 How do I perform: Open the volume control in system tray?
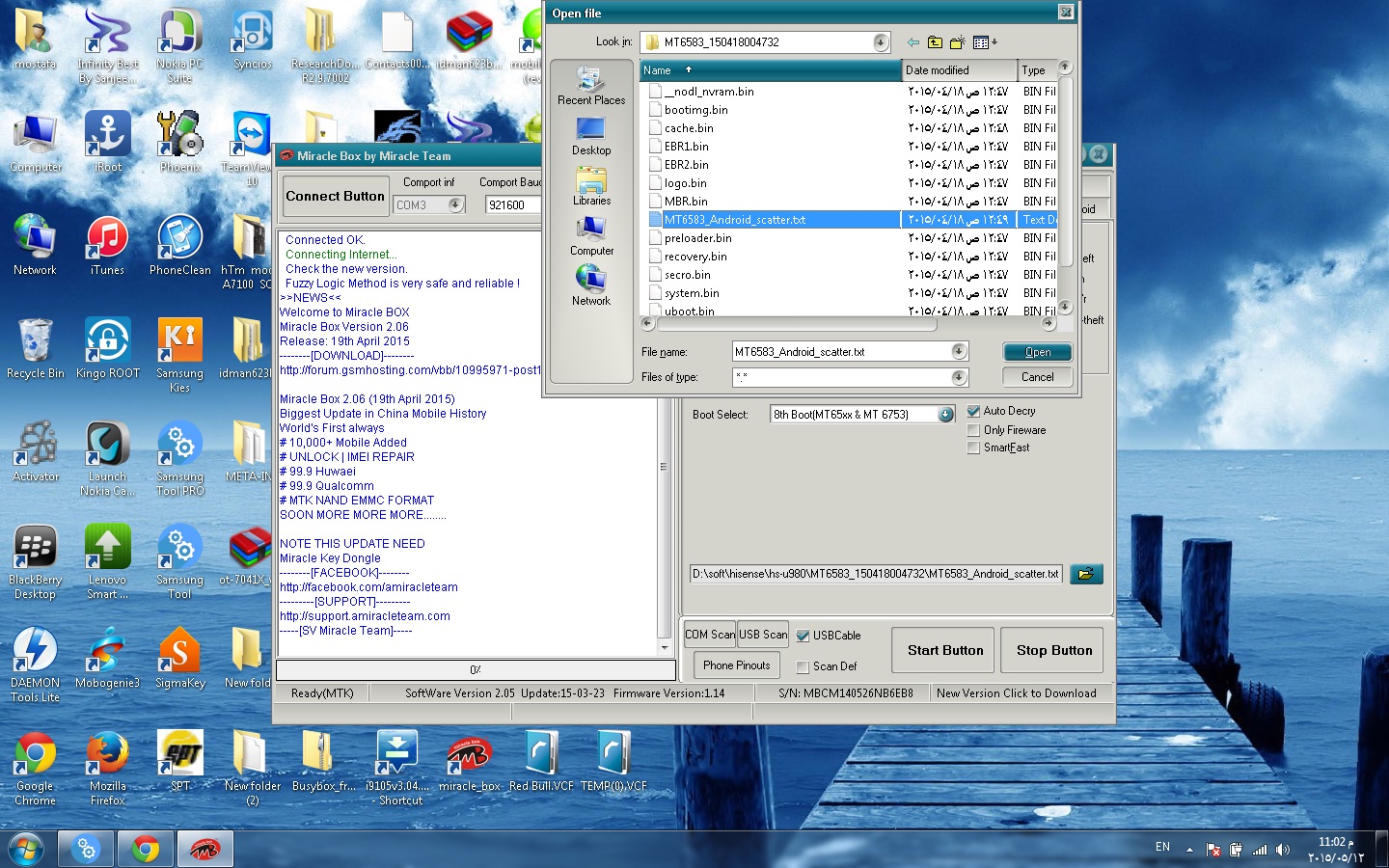(x=1282, y=850)
